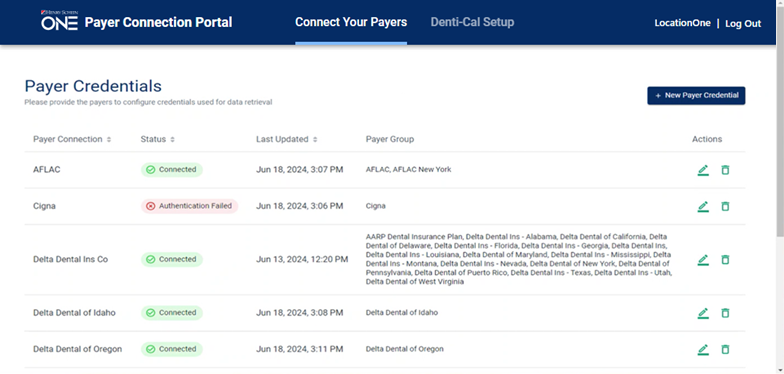Edit the Delta Dental Ins Co credential
The height and width of the screenshot is (374, 784).
pos(703,260)
